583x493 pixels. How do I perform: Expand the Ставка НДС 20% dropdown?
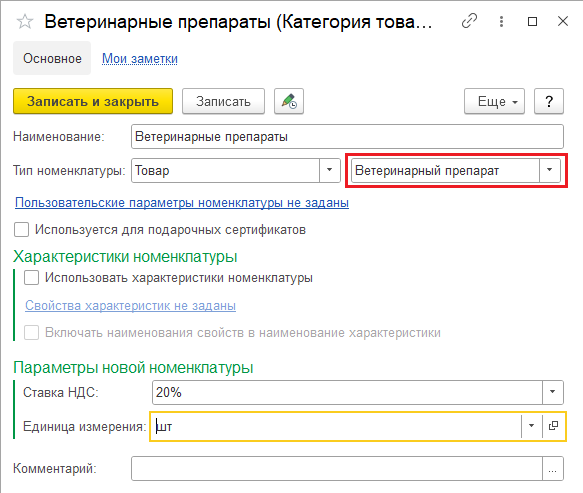point(553,392)
